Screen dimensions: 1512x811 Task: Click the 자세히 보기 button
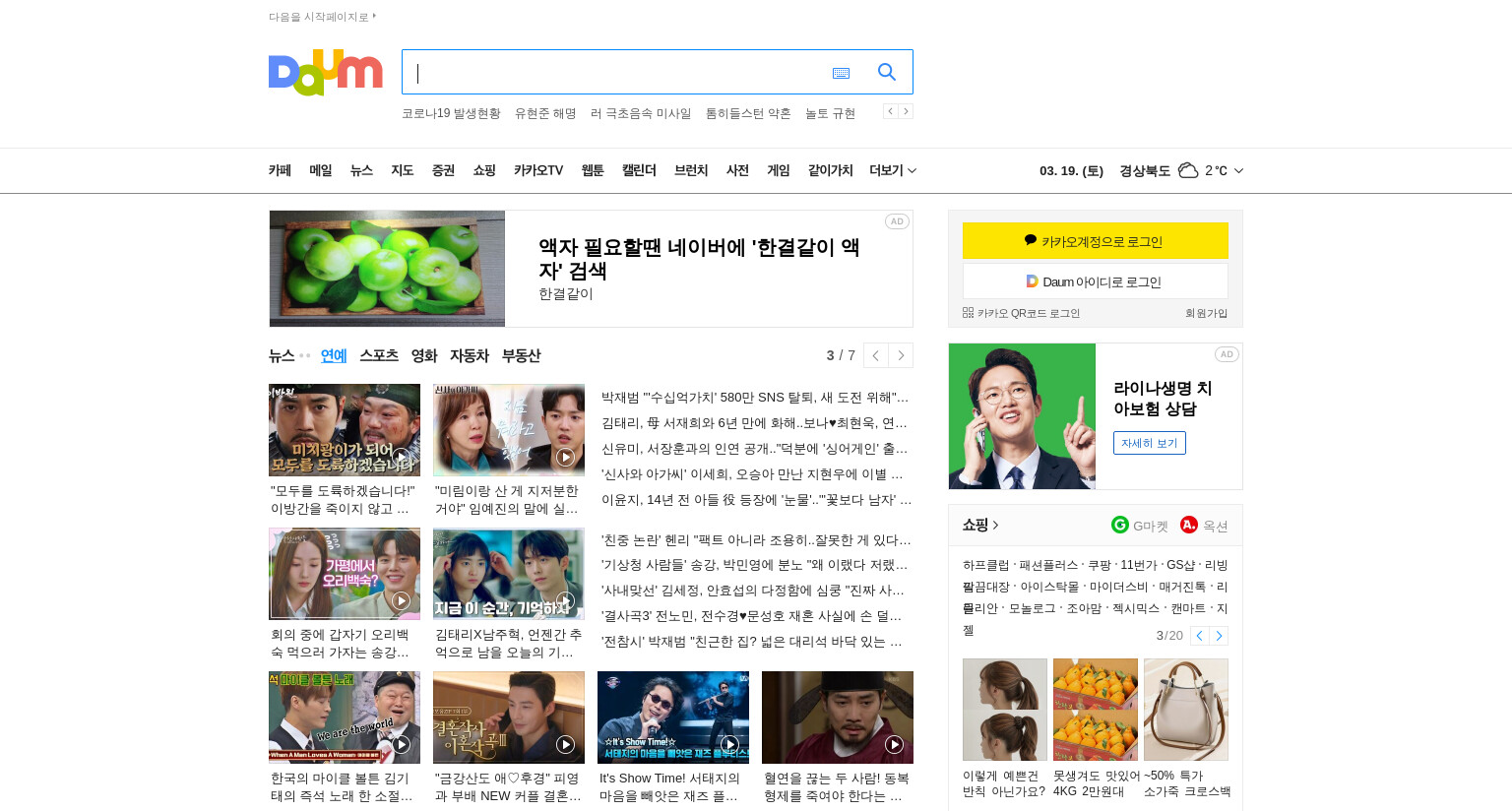click(x=1150, y=443)
